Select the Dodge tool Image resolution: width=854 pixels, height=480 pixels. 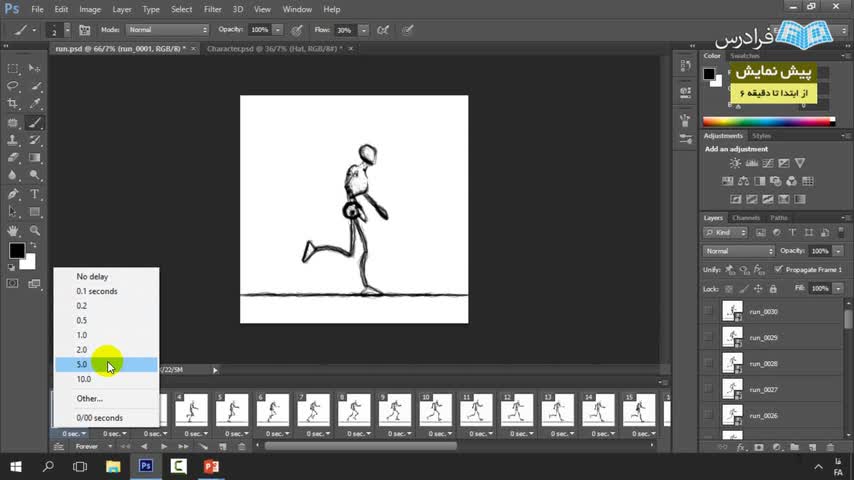34,175
